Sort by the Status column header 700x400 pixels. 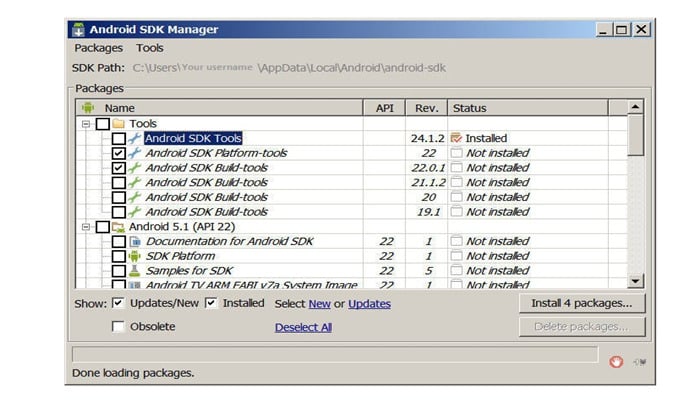point(528,108)
